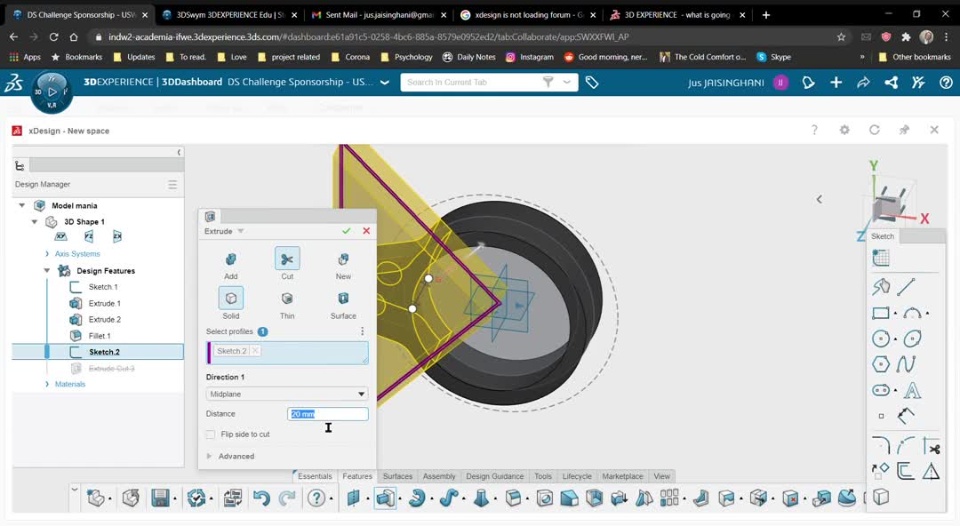This screenshot has height=526, width=960.
Task: Open the Midplane direction dropdown
Action: pos(287,394)
